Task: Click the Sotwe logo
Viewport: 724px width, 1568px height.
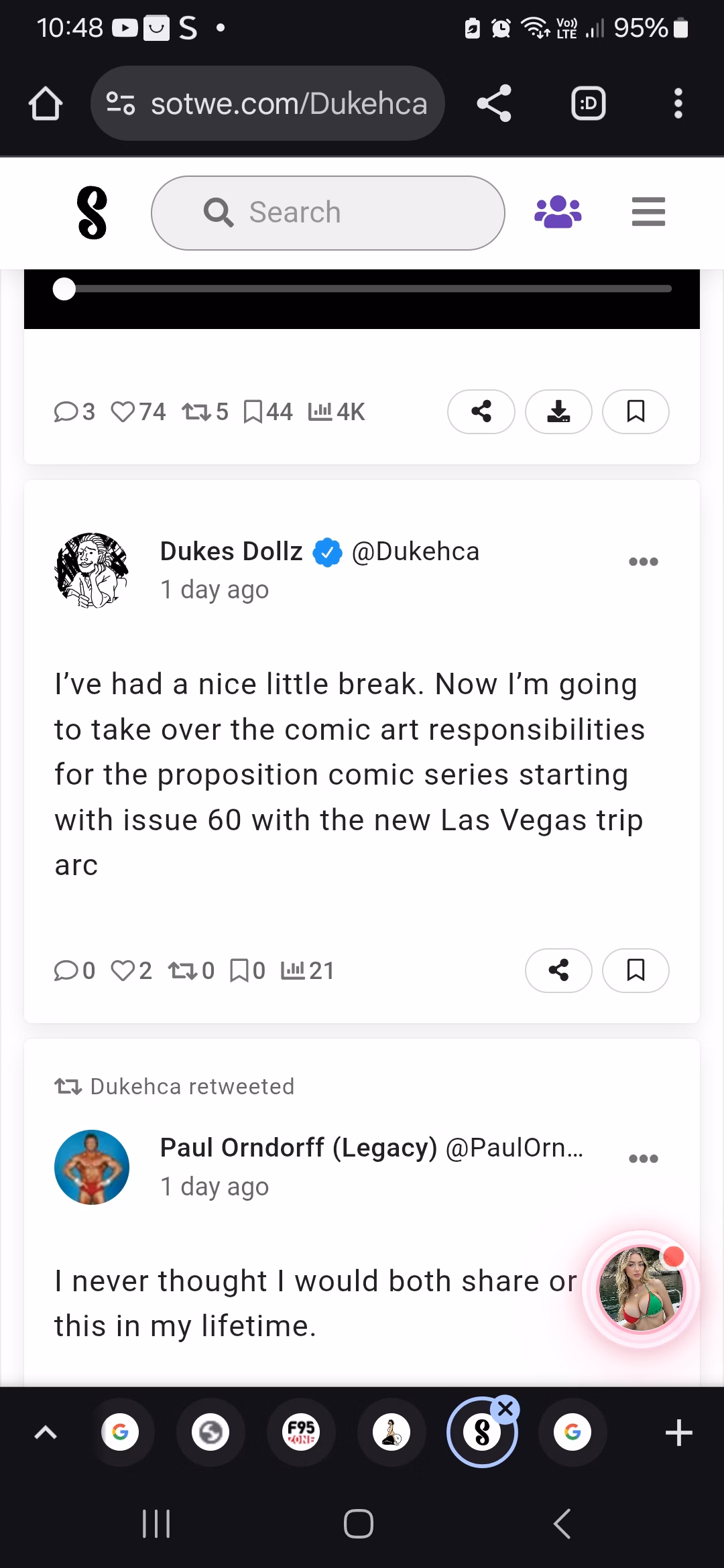Action: point(92,213)
